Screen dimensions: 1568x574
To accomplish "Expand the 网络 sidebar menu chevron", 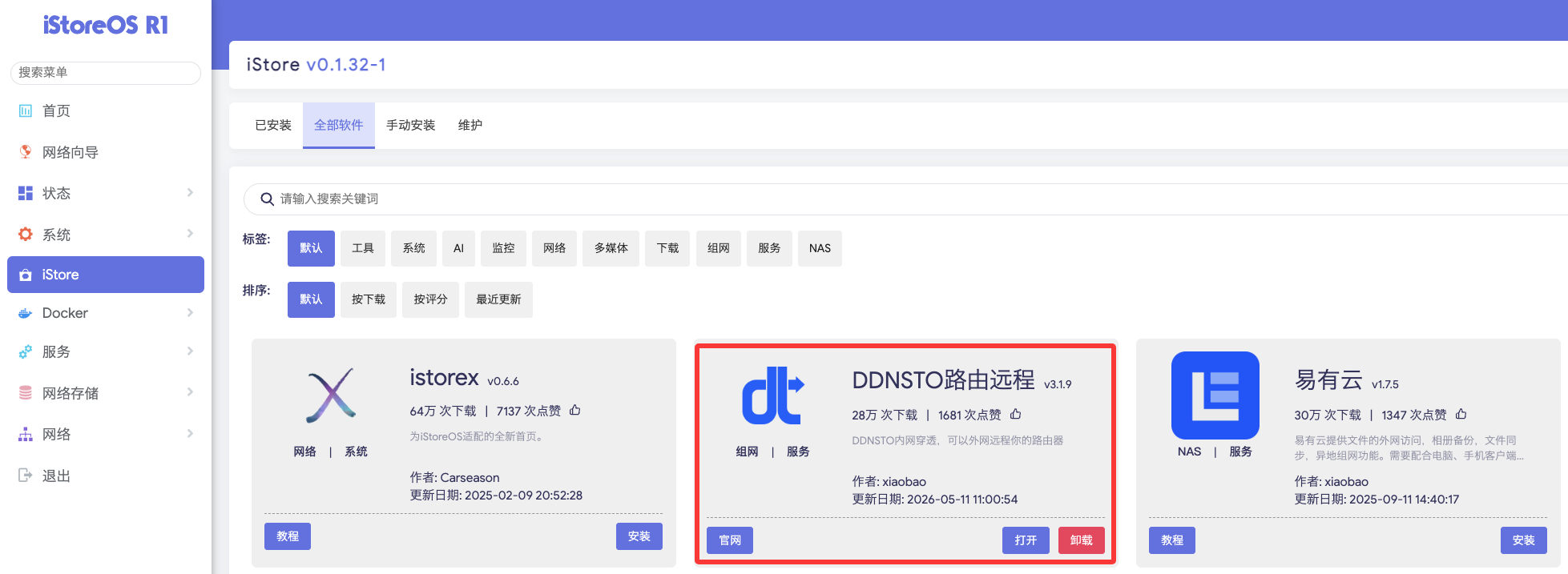I will pos(190,433).
